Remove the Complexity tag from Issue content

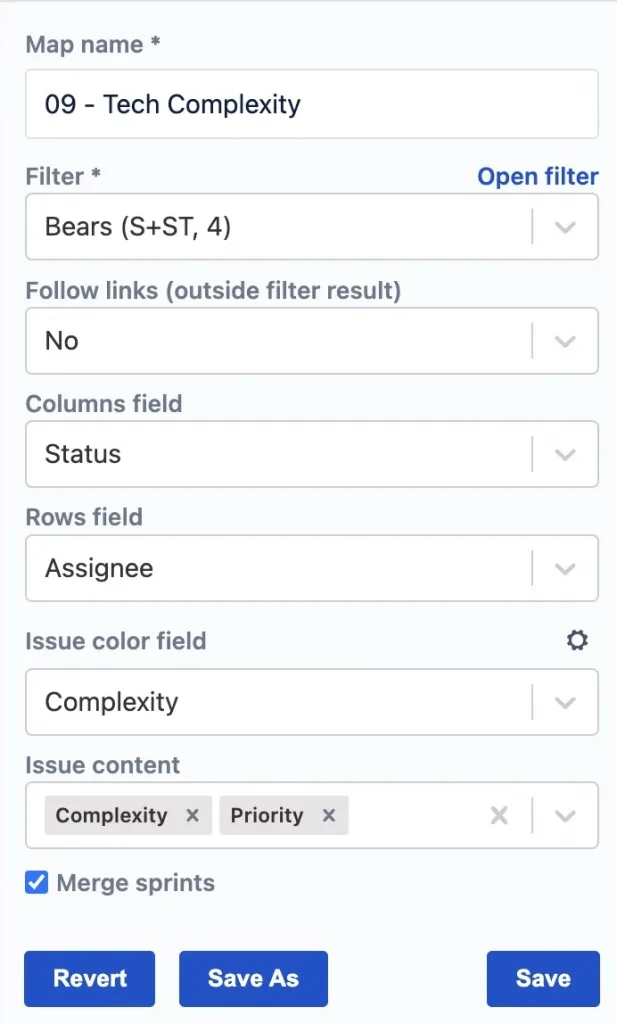[x=192, y=815]
